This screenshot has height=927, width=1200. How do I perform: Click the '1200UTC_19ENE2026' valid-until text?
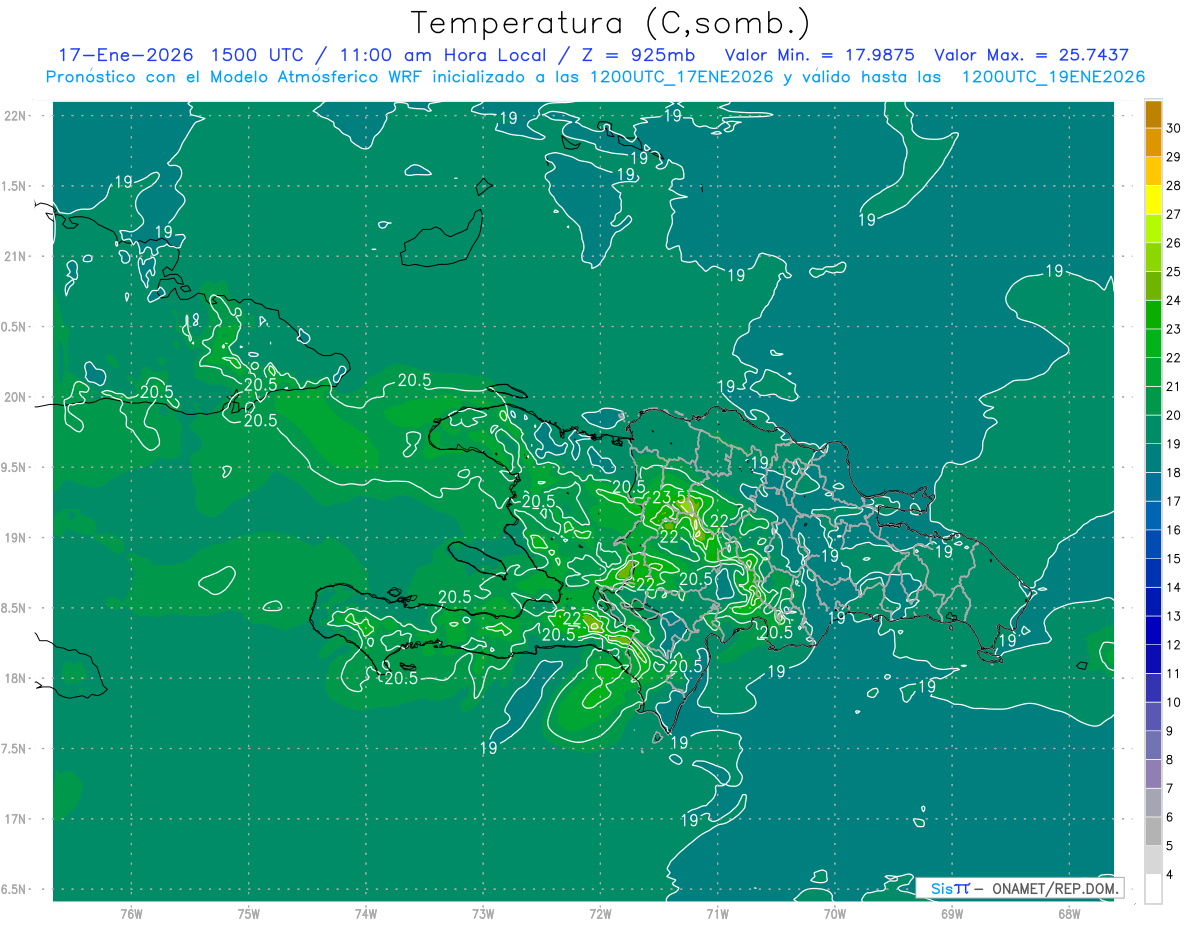click(x=1053, y=77)
